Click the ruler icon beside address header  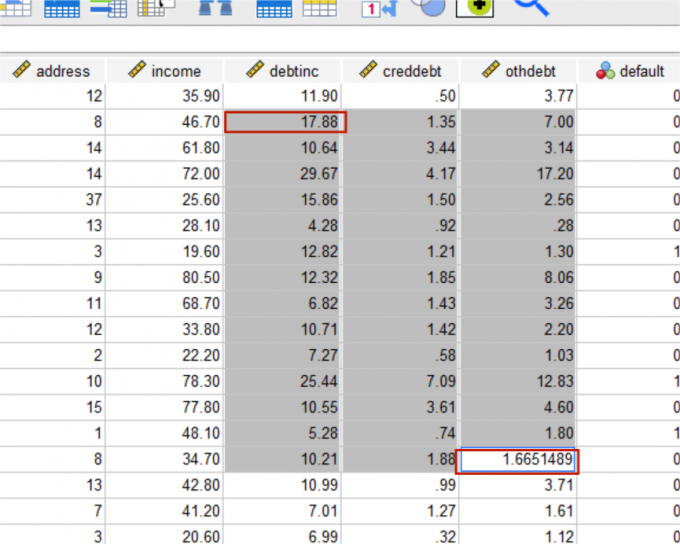coord(22,71)
